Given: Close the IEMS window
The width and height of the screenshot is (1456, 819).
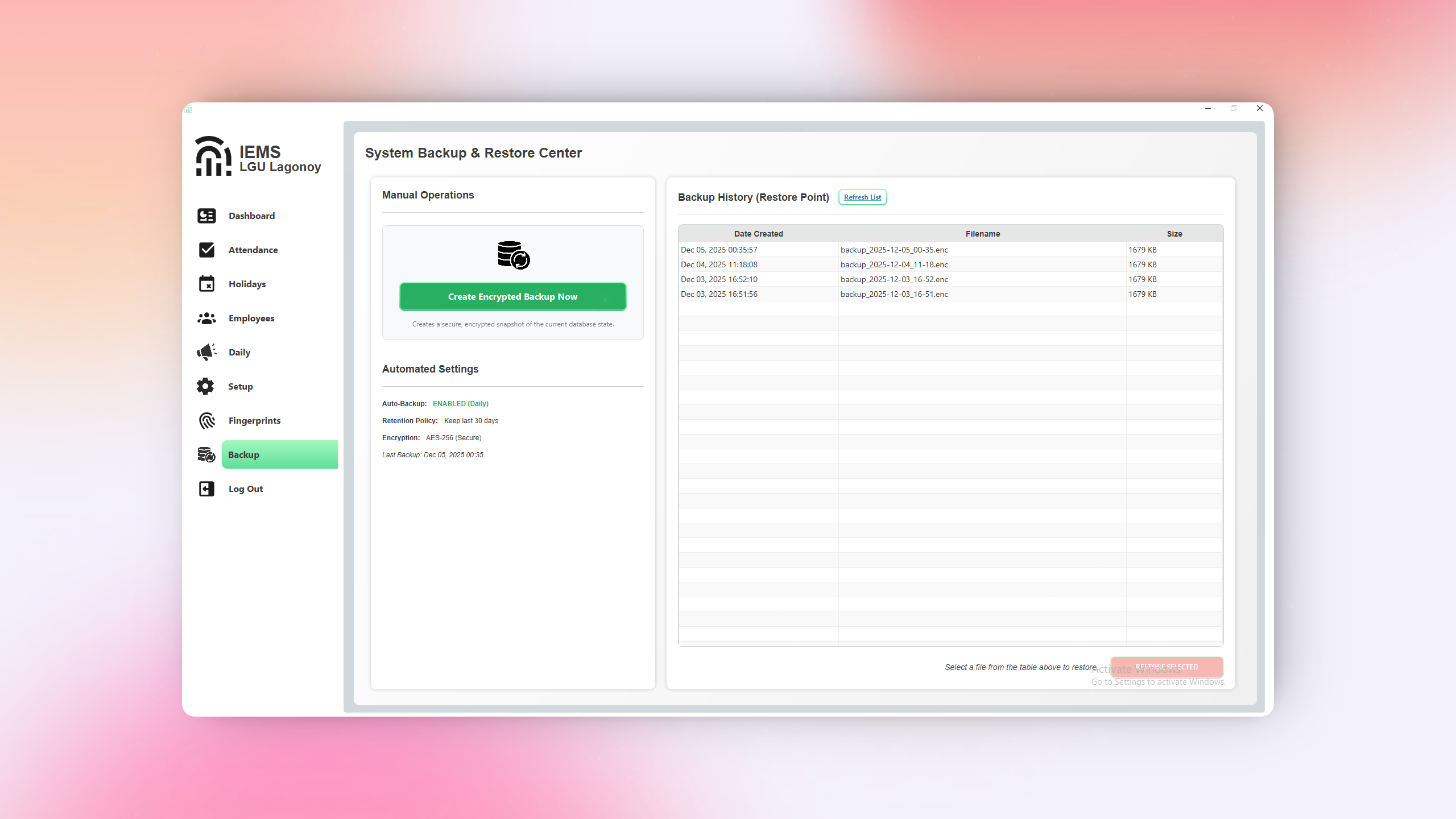Looking at the screenshot, I should (x=1260, y=108).
